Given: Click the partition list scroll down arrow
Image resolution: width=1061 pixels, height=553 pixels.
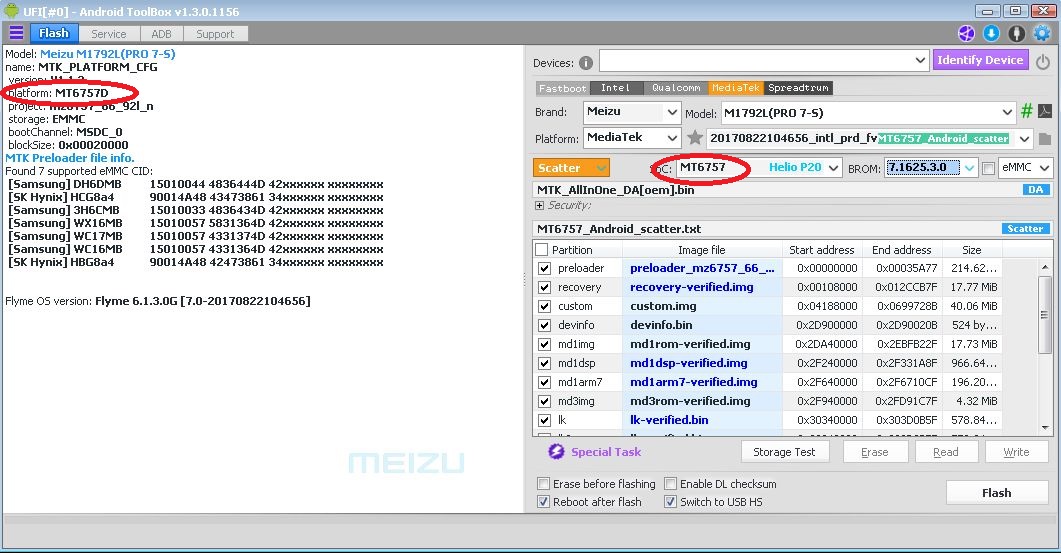Looking at the screenshot, I should coord(1045,428).
